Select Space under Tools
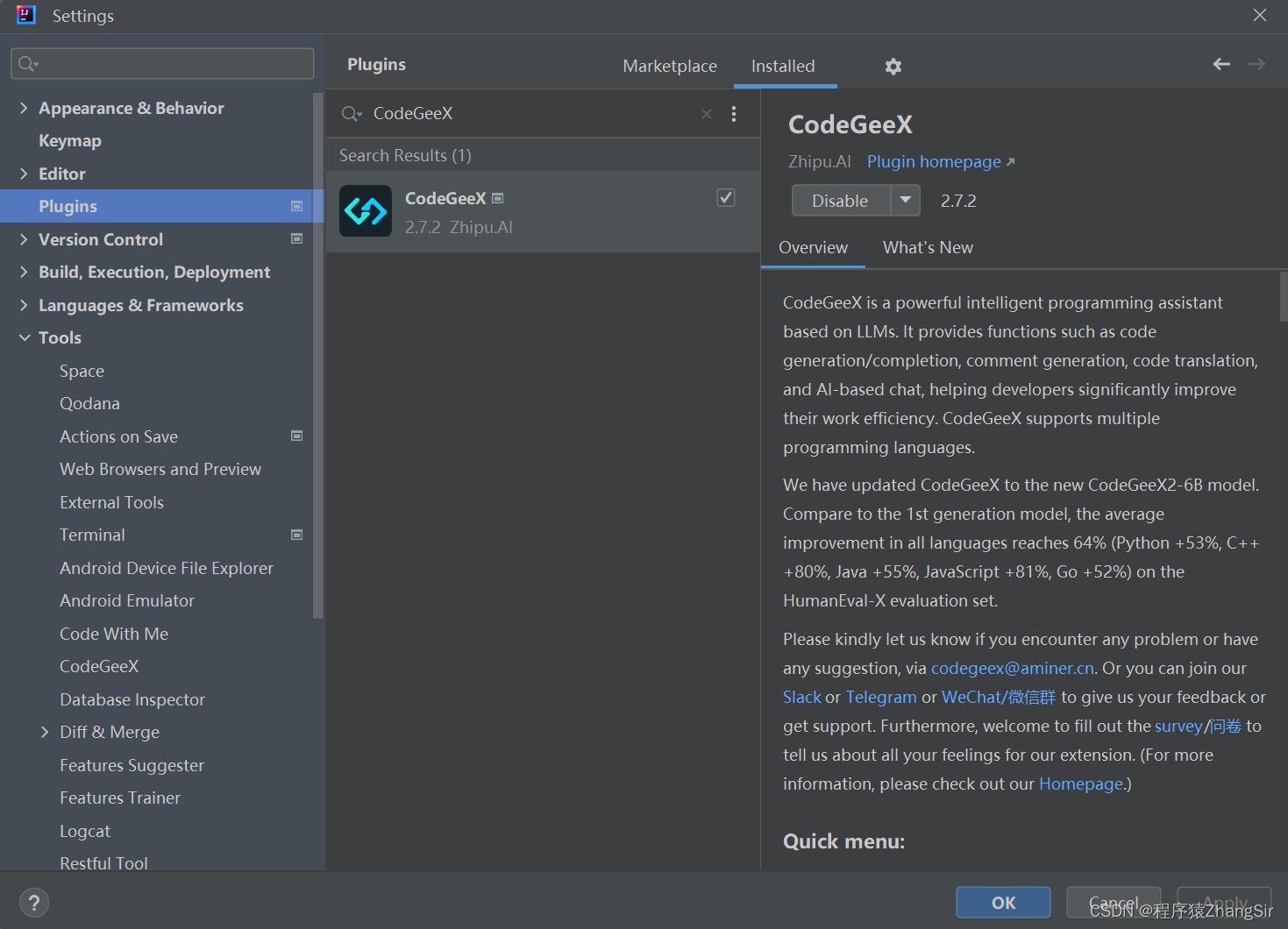The width and height of the screenshot is (1288, 929). (x=82, y=371)
